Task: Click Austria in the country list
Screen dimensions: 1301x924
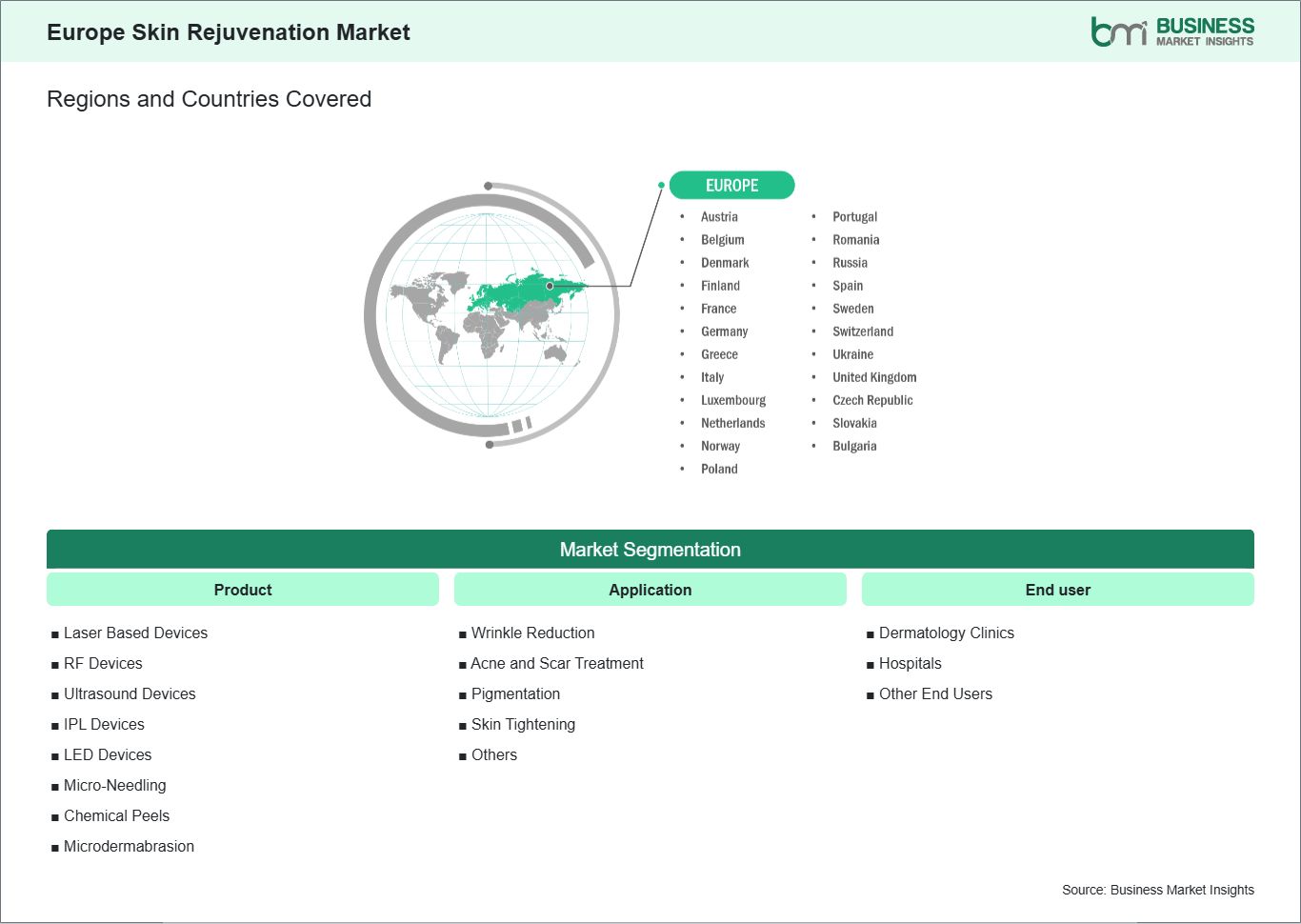Action: [x=719, y=217]
